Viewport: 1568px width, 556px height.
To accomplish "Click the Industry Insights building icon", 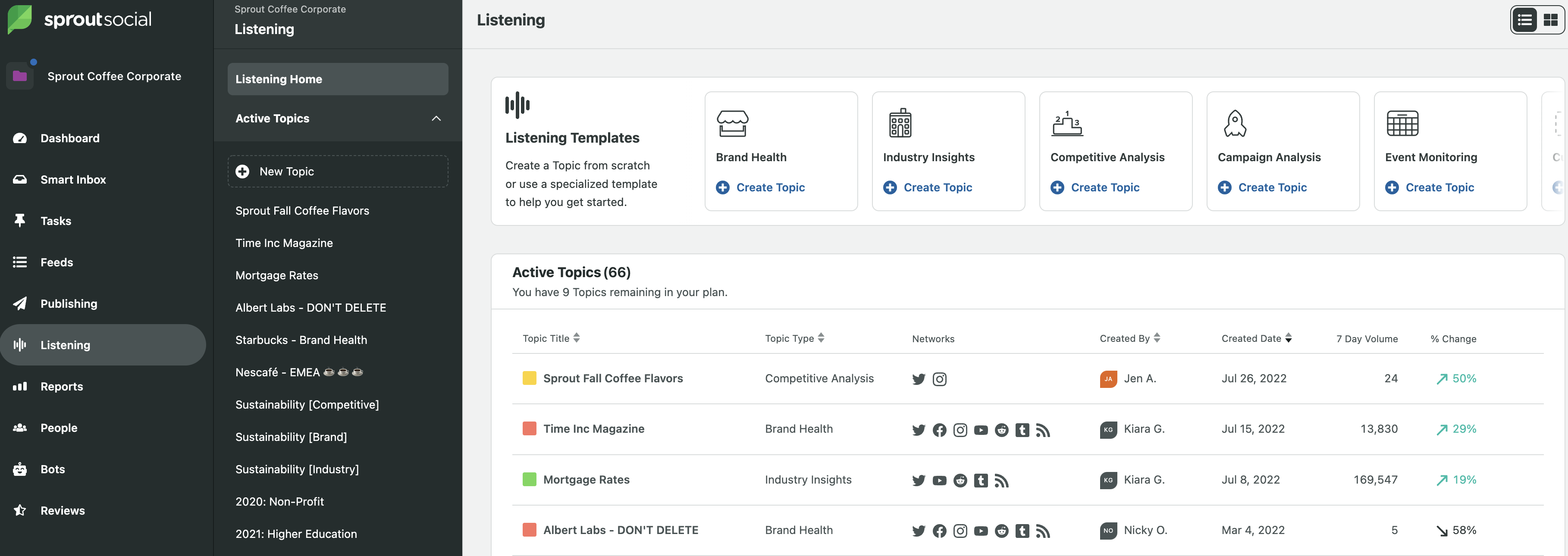I will (x=900, y=123).
